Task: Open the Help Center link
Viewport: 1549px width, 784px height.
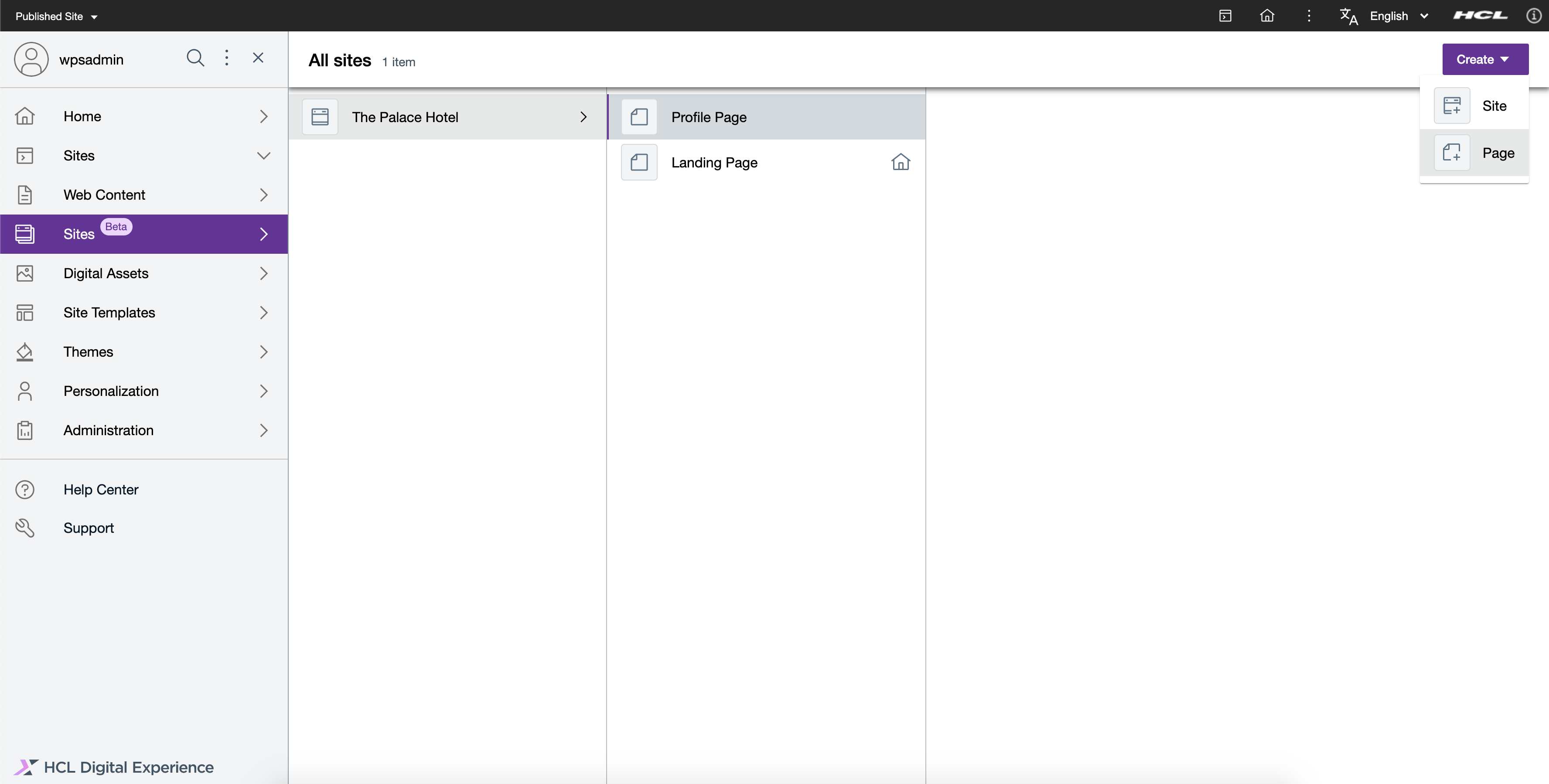Action: coord(101,489)
